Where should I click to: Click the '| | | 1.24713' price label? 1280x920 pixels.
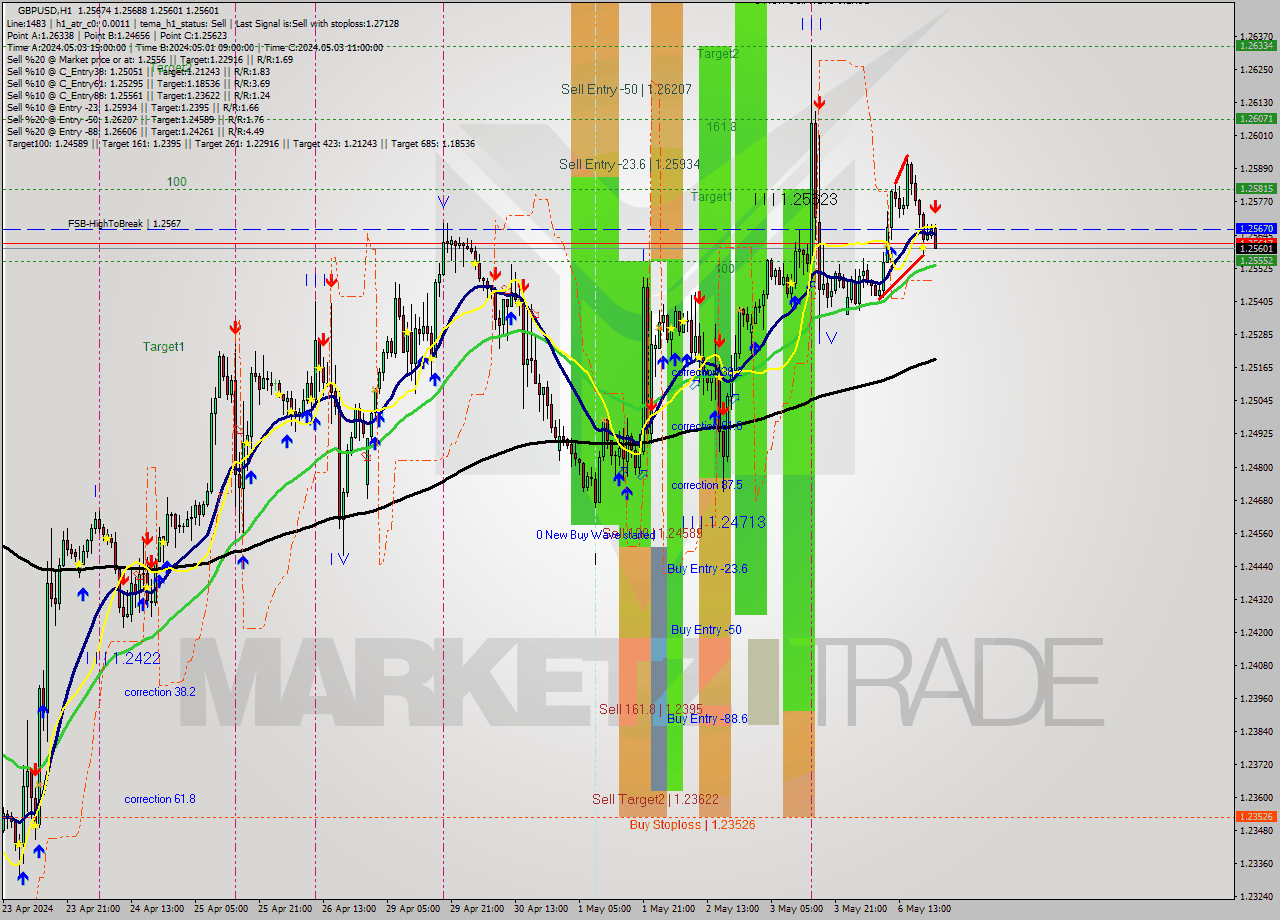point(724,522)
